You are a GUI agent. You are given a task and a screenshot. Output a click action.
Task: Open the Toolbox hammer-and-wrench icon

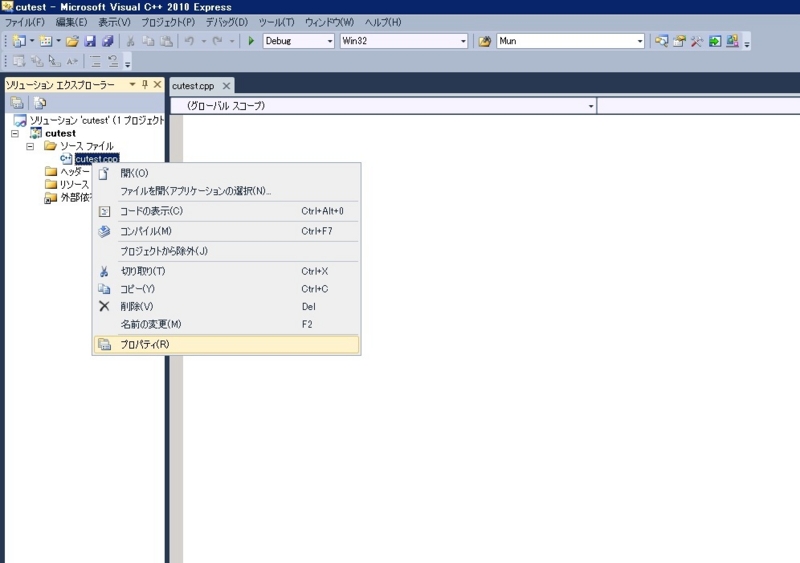click(697, 41)
